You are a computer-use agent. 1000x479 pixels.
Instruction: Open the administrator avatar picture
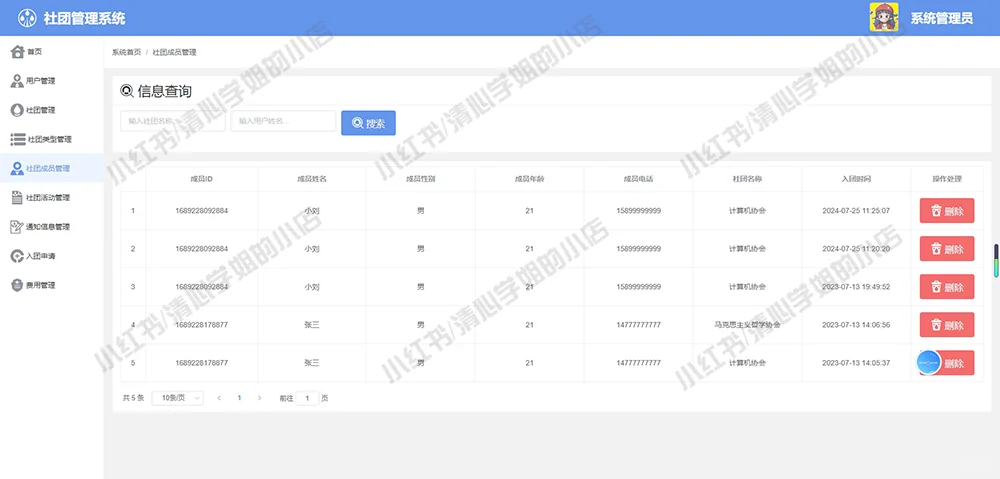pyautogui.click(x=884, y=17)
